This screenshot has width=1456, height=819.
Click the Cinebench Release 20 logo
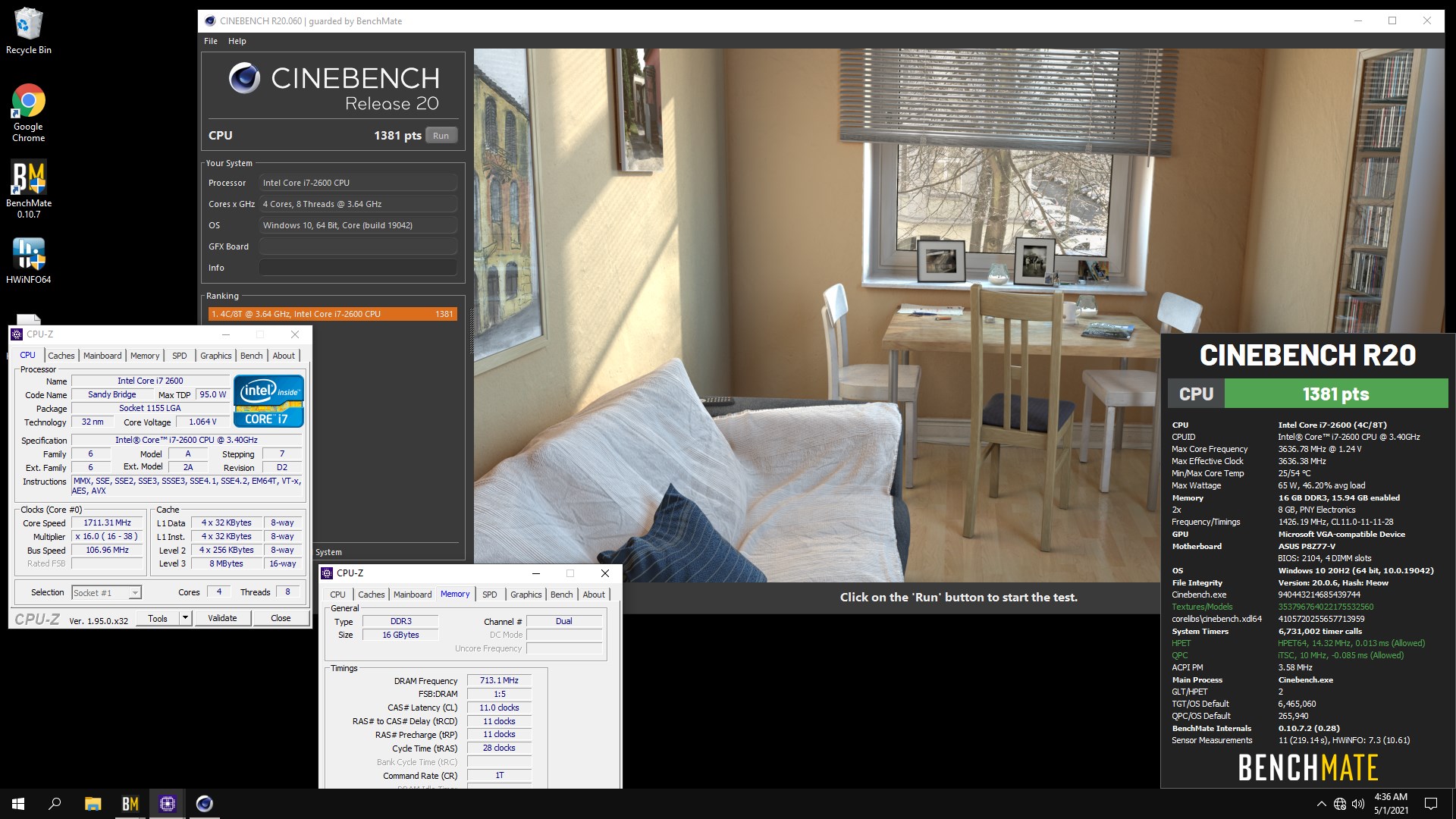click(334, 88)
